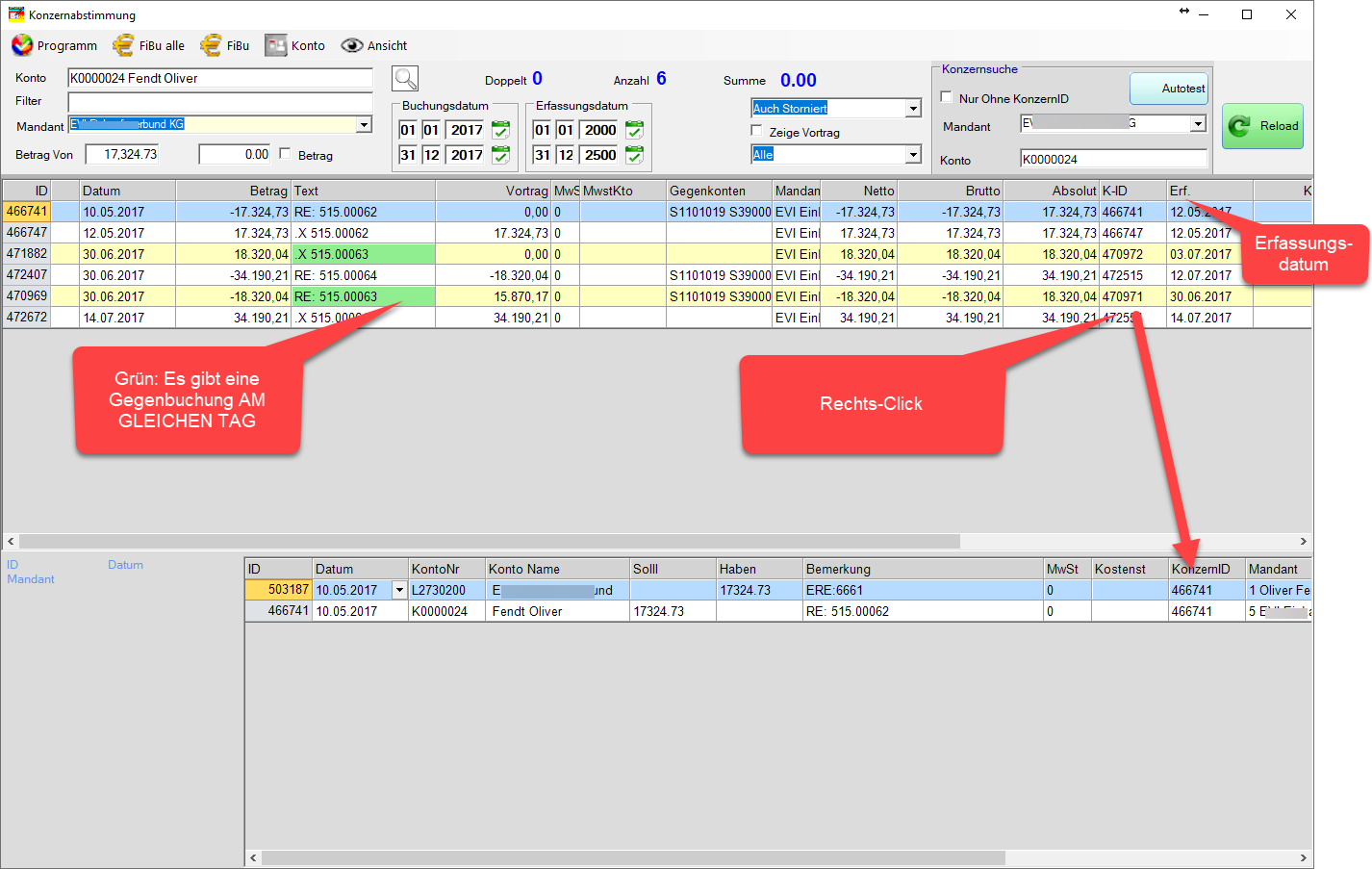The image size is (1372, 869).
Task: Click the Filter input field
Action: [220, 101]
